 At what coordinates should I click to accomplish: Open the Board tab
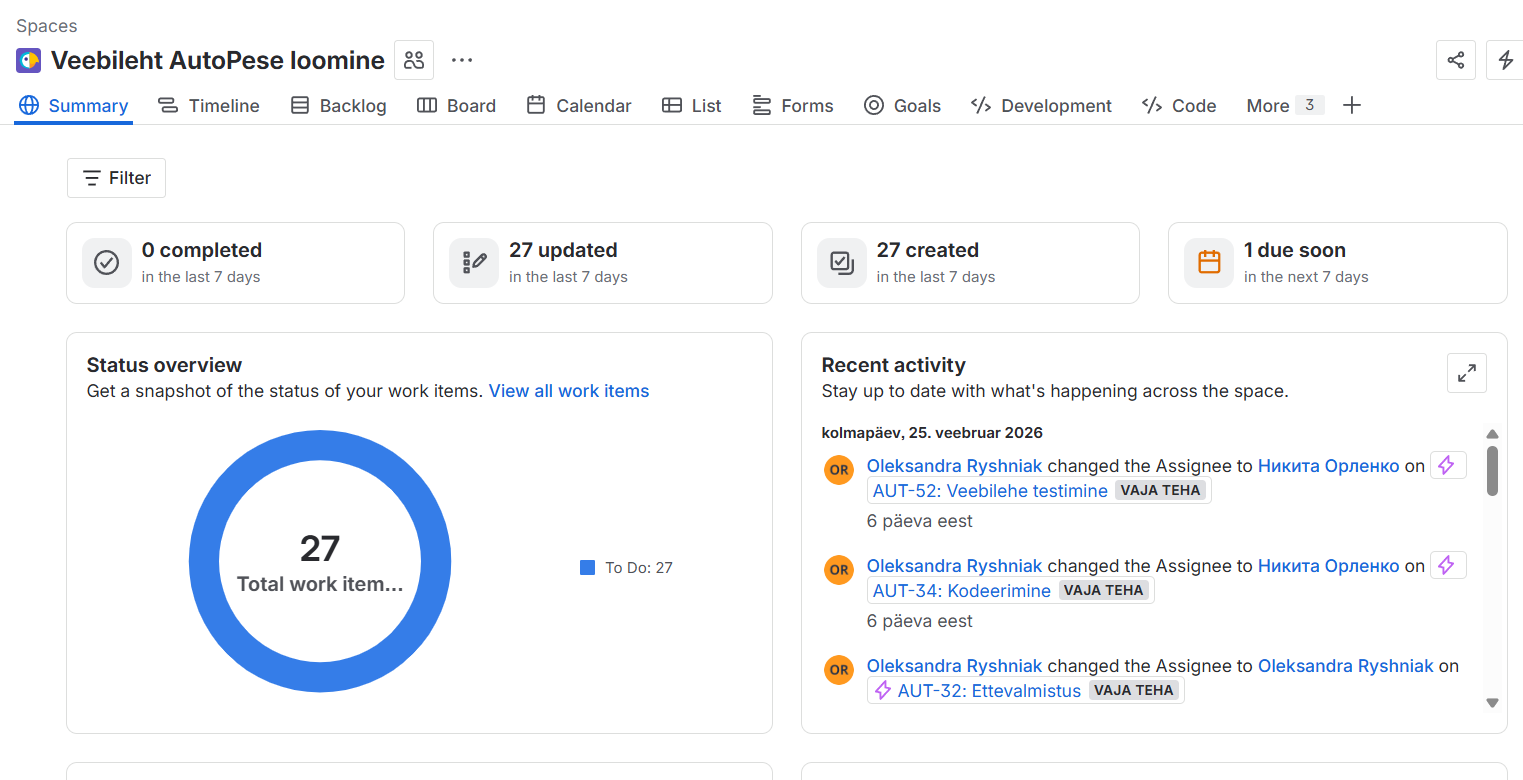tap(456, 105)
